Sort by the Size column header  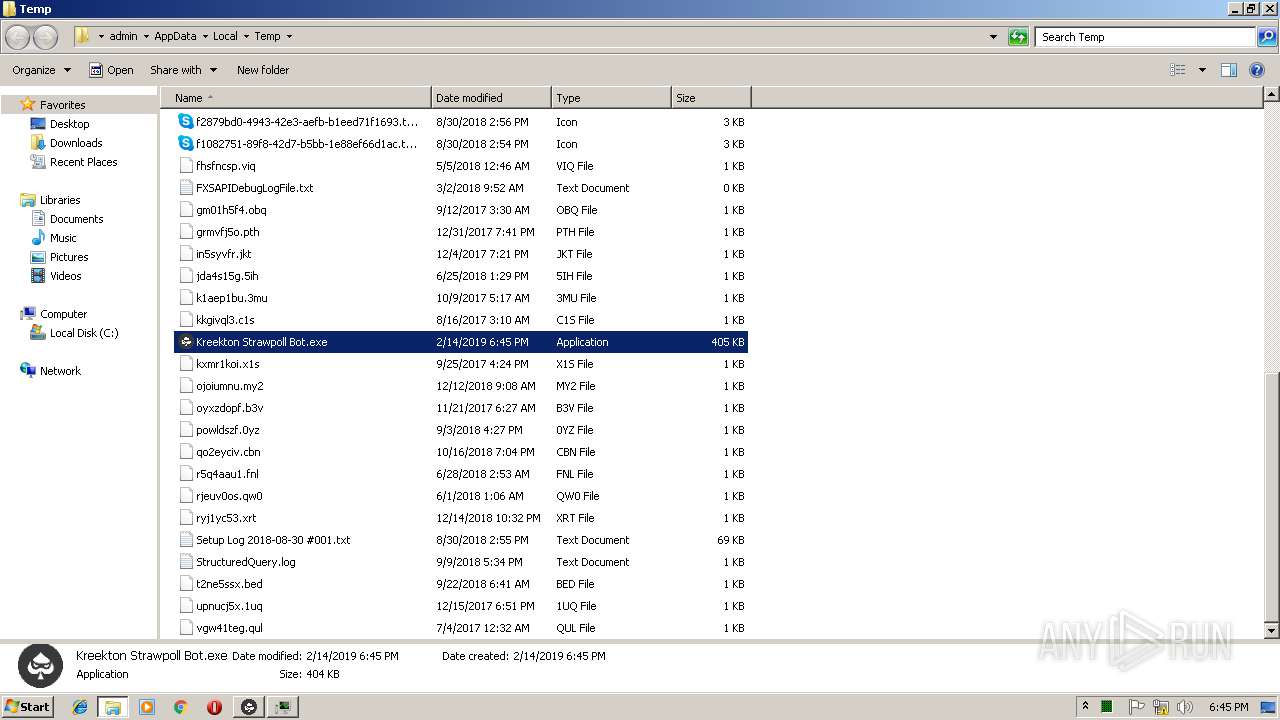[x=711, y=98]
